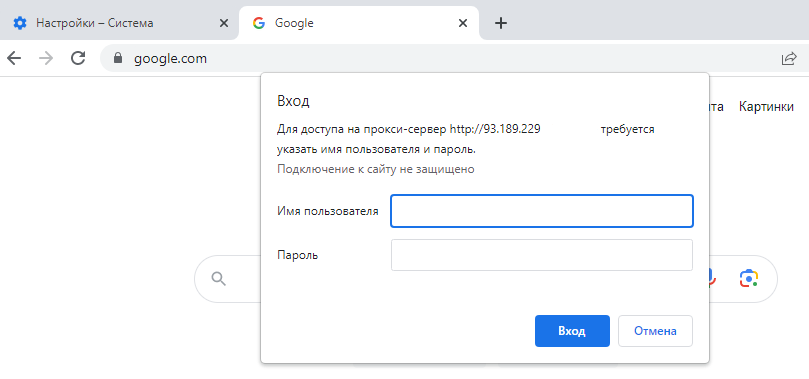Click into the Пароль field
809x379 pixels.
[542, 255]
